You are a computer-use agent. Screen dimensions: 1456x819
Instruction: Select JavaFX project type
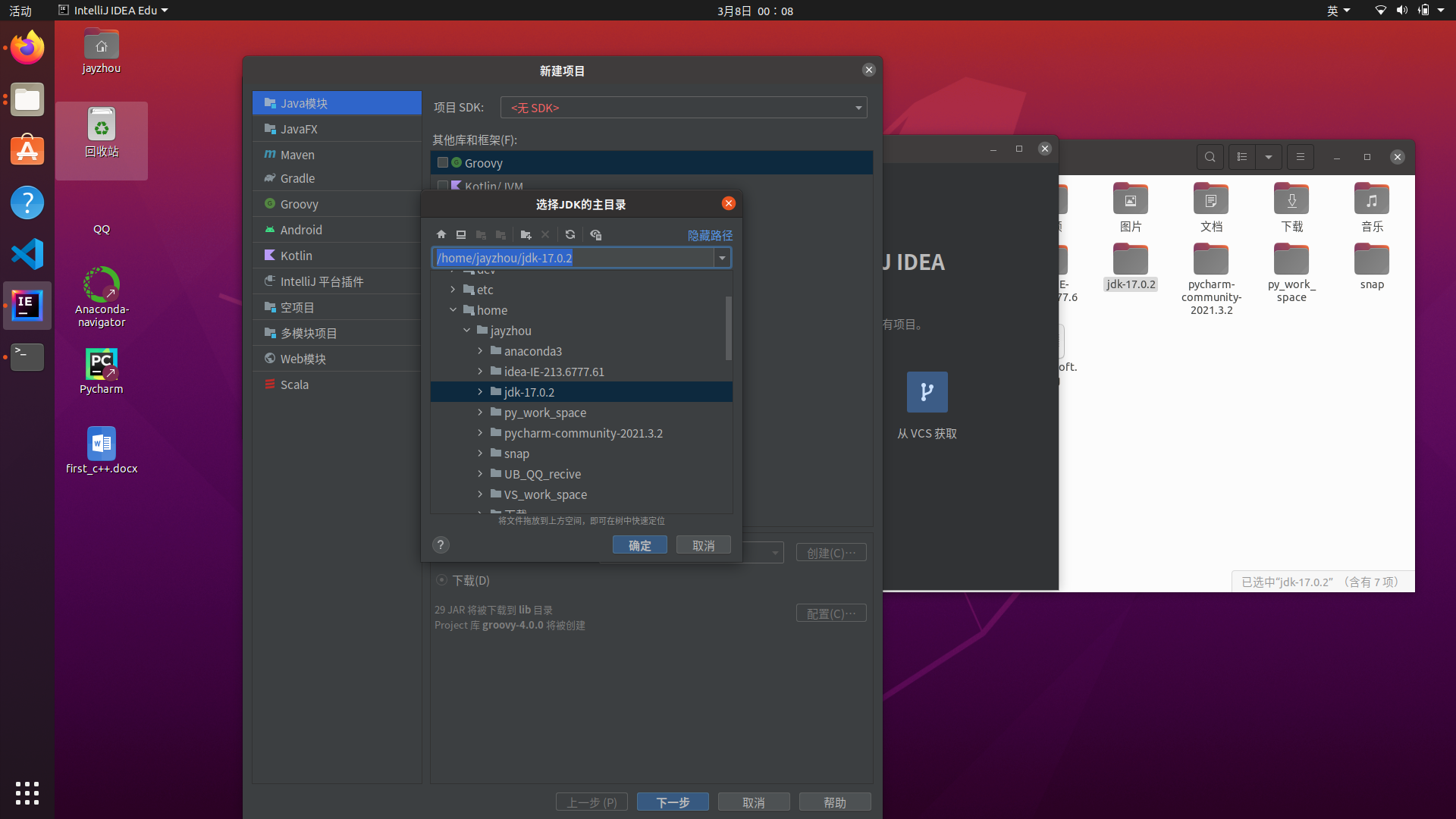click(337, 129)
